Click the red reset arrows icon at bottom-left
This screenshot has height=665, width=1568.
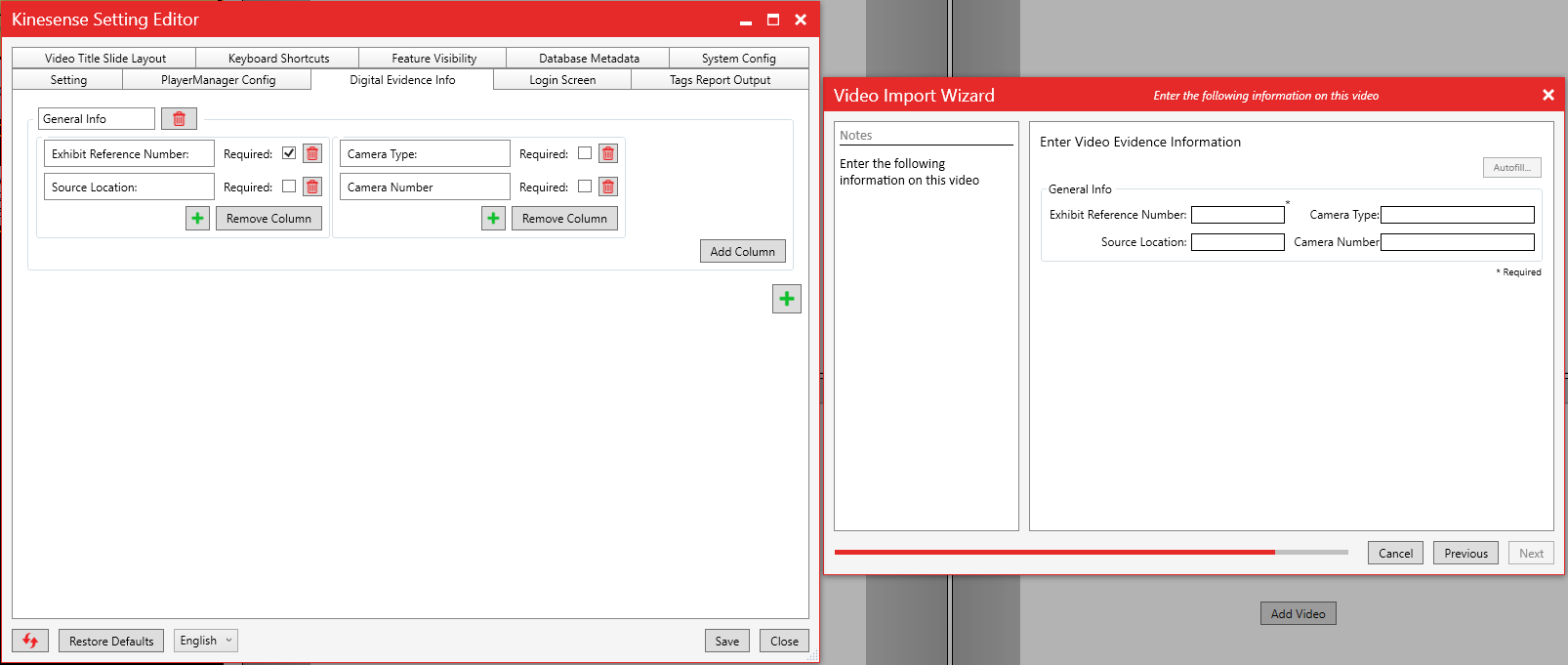(30, 641)
